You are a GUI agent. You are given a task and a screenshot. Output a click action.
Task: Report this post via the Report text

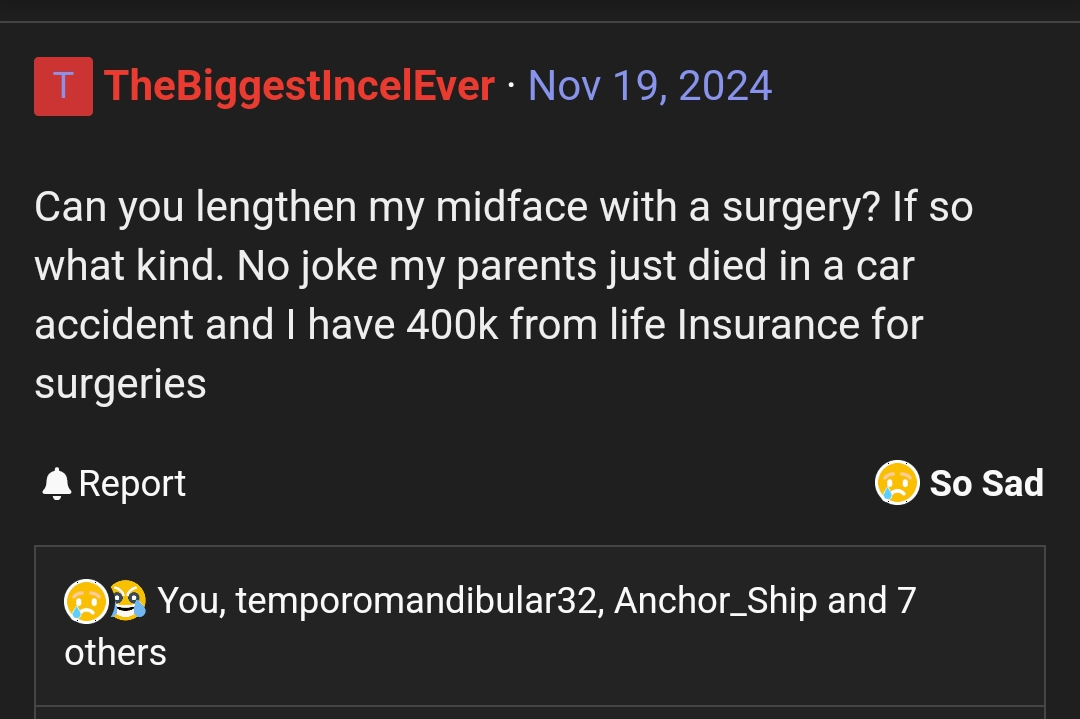(x=132, y=484)
